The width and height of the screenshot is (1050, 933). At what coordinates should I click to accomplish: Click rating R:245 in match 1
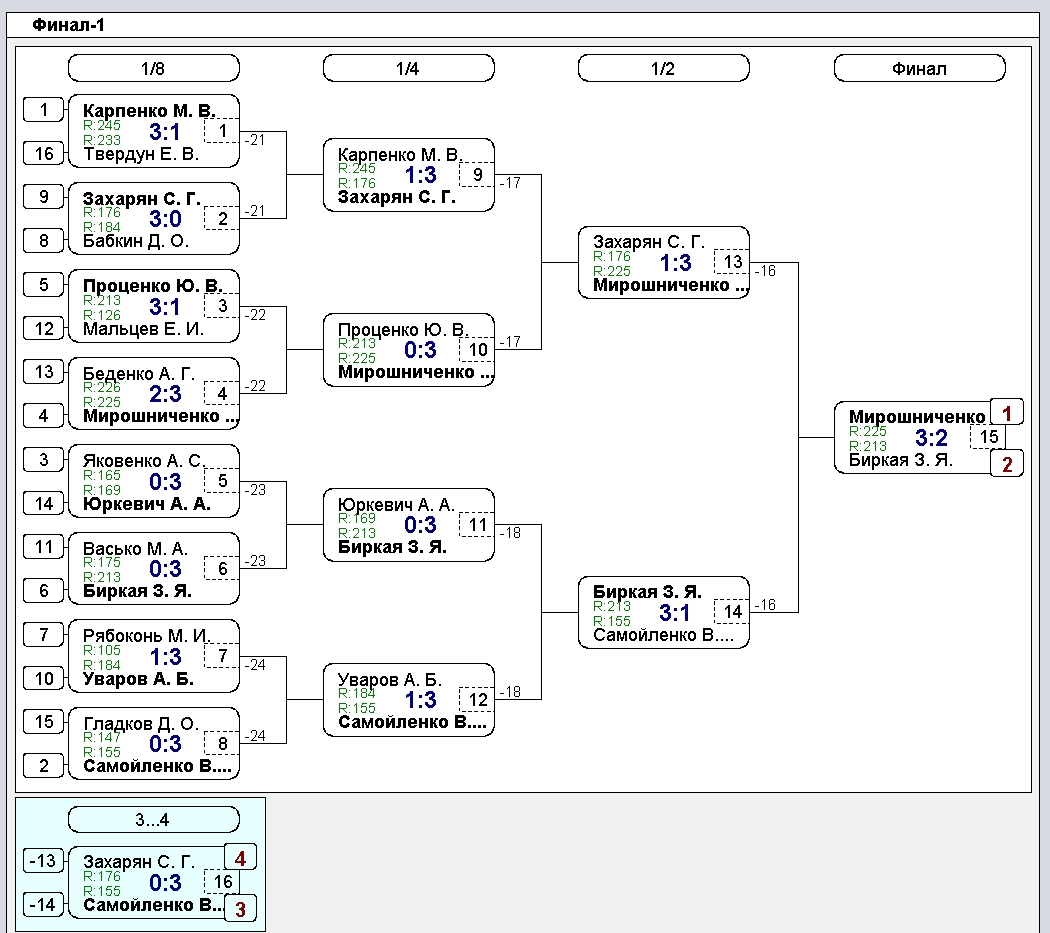pyautogui.click(x=102, y=125)
